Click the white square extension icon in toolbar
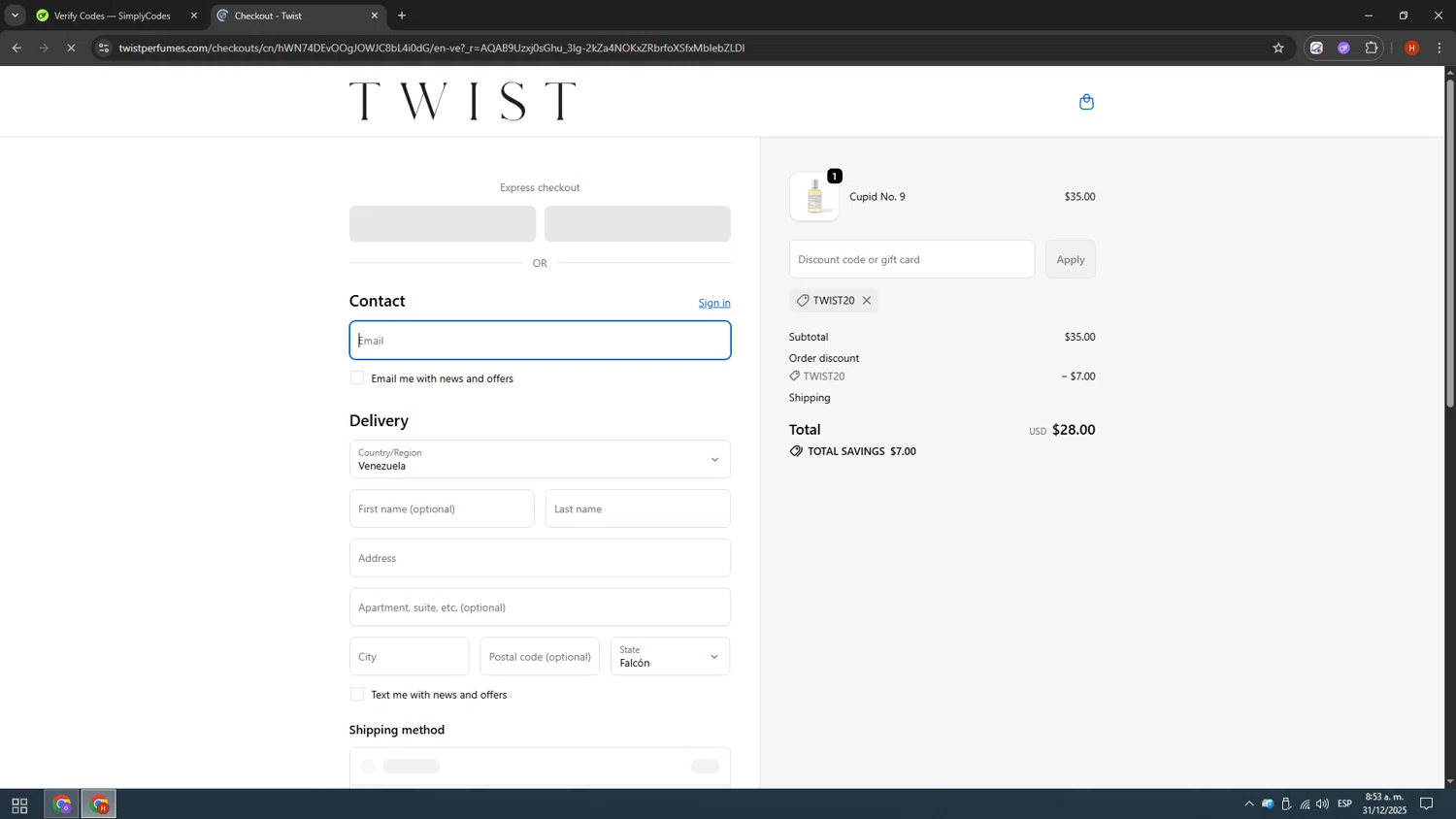This screenshot has height=819, width=1456. (1316, 48)
